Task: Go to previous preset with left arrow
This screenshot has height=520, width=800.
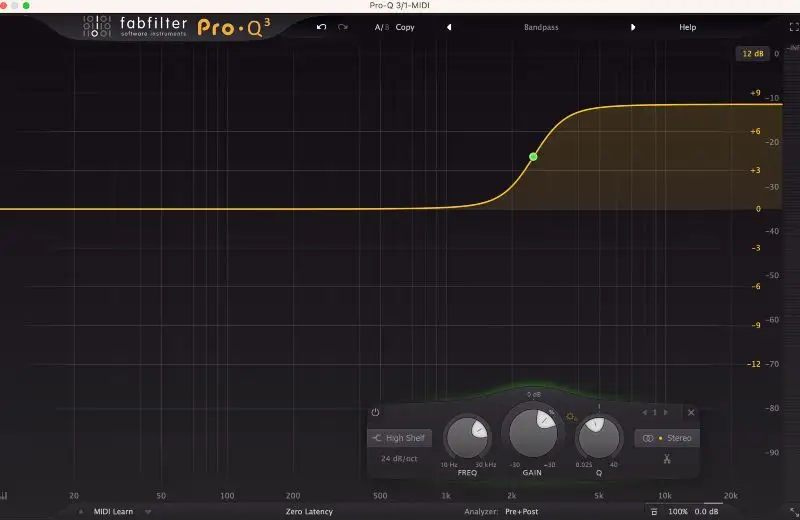Action: point(449,27)
